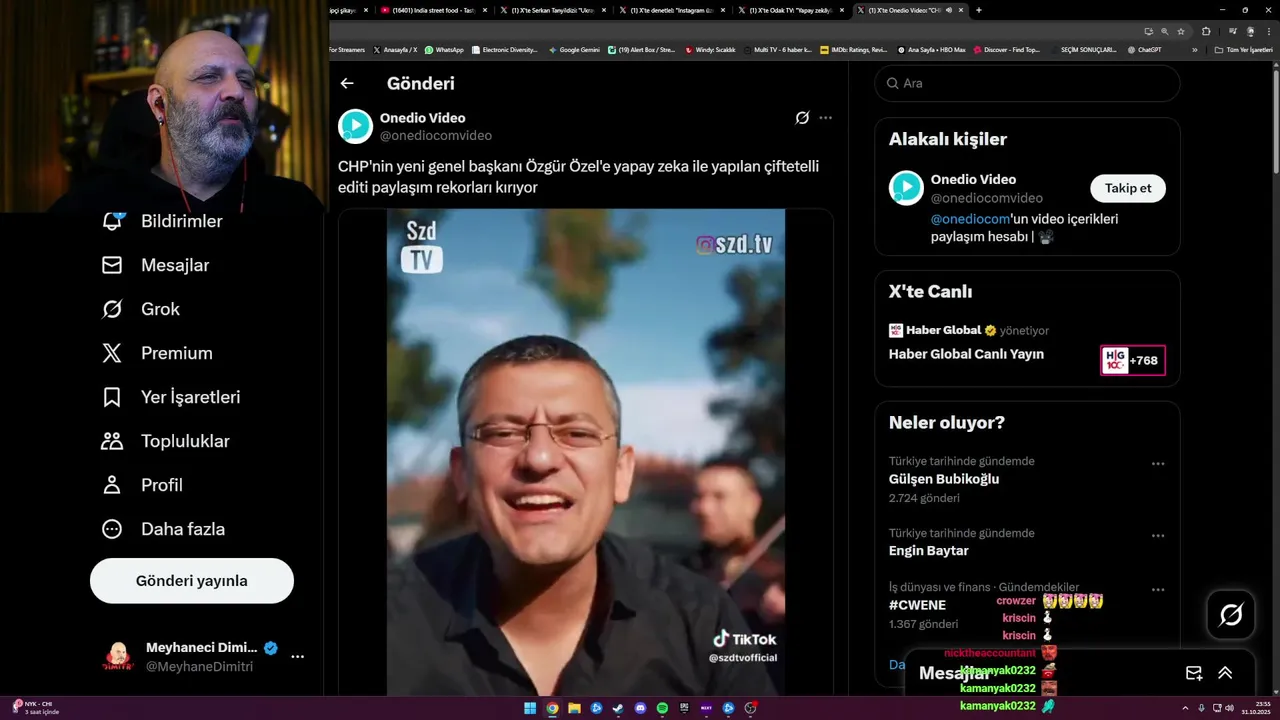This screenshot has width=1280, height=720.
Task: Open the ChatGPT bookmark
Action: tap(1144, 49)
